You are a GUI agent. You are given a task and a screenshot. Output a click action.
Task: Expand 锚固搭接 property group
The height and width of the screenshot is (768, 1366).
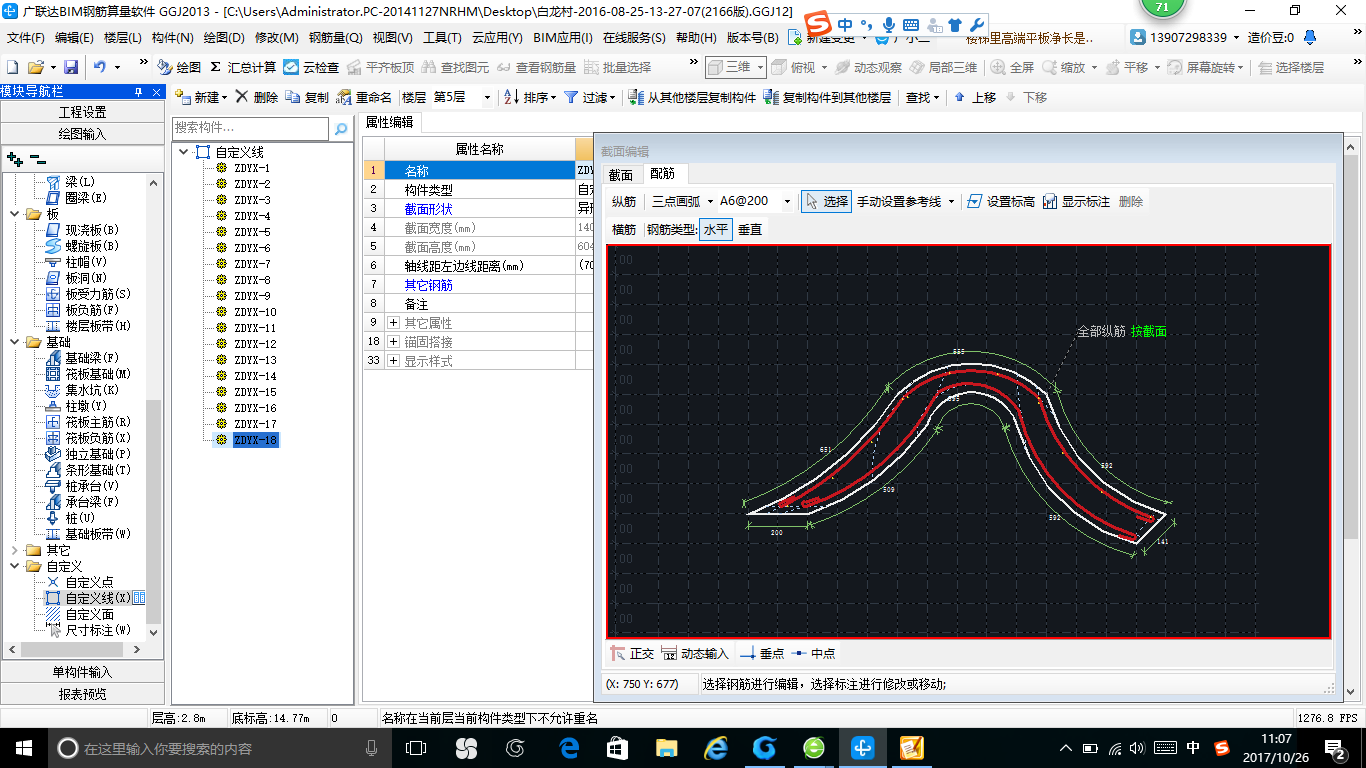tap(393, 342)
